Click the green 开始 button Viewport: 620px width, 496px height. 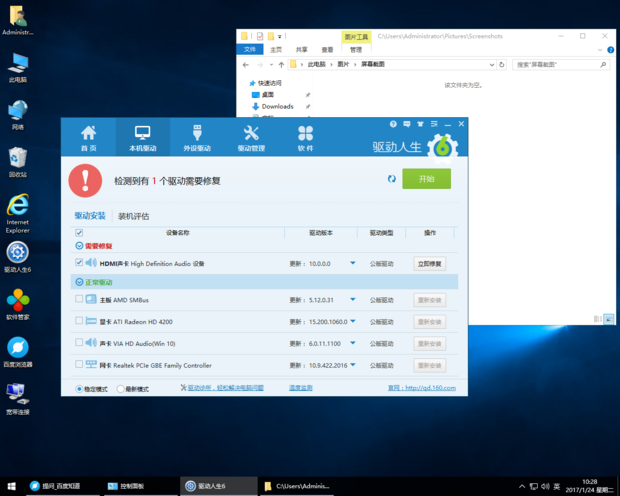point(427,179)
